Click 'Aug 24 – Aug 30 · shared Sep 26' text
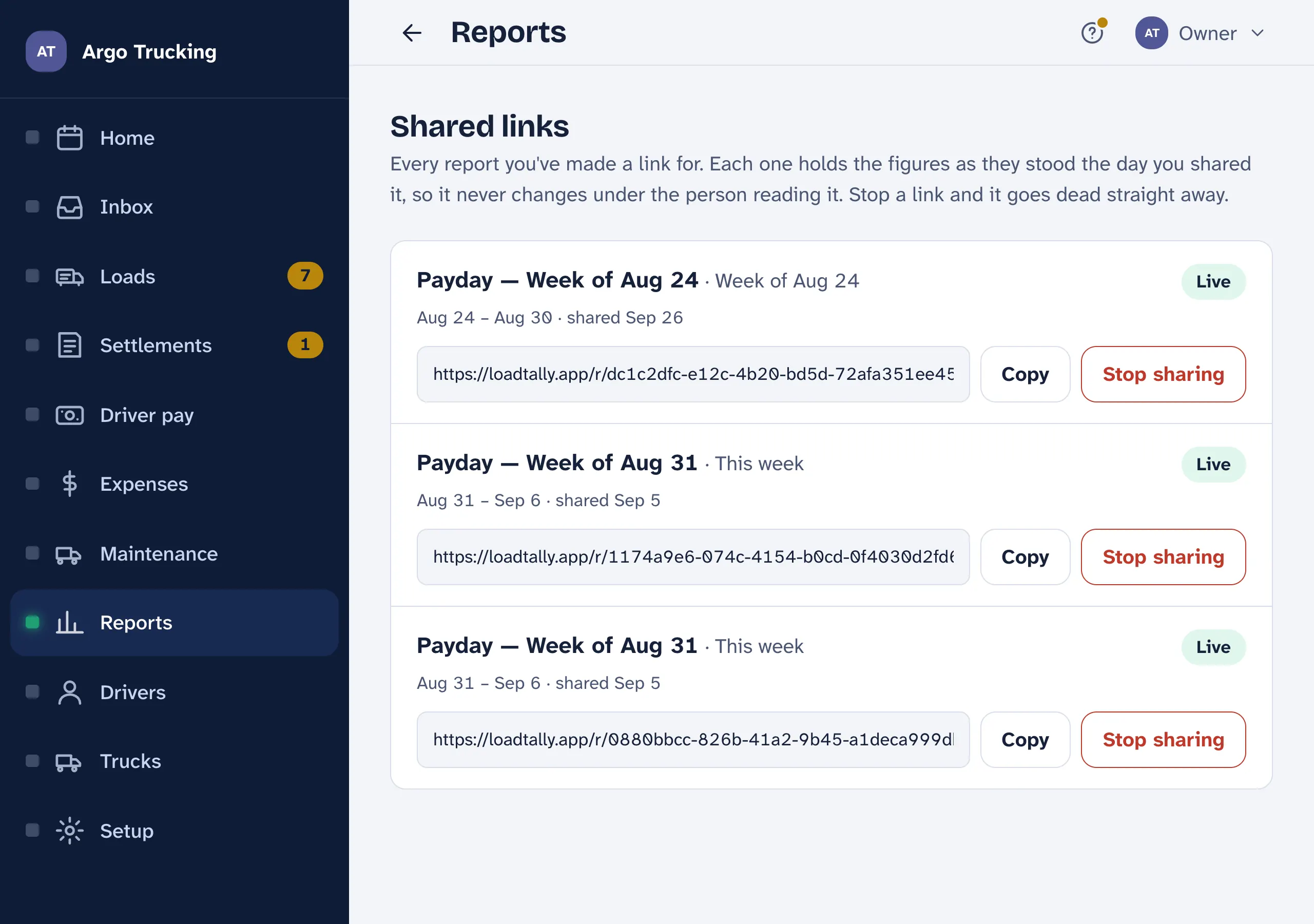 pos(549,318)
